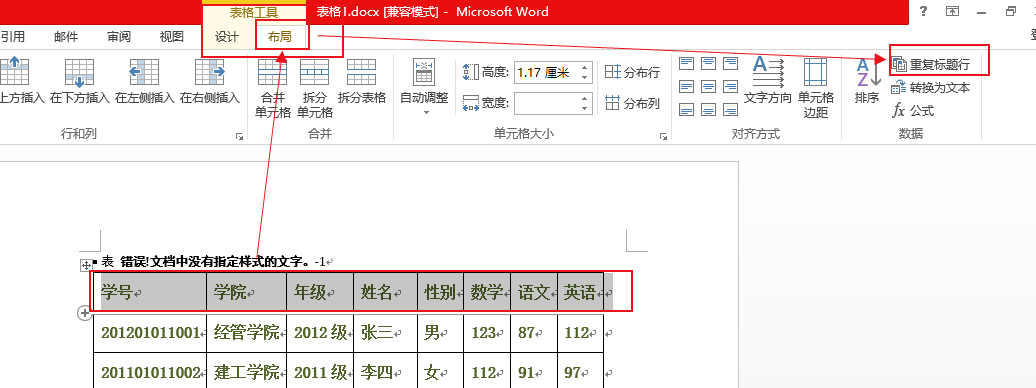The image size is (1036, 388).
Task: Click the cell 201101011002
Action: point(150,371)
